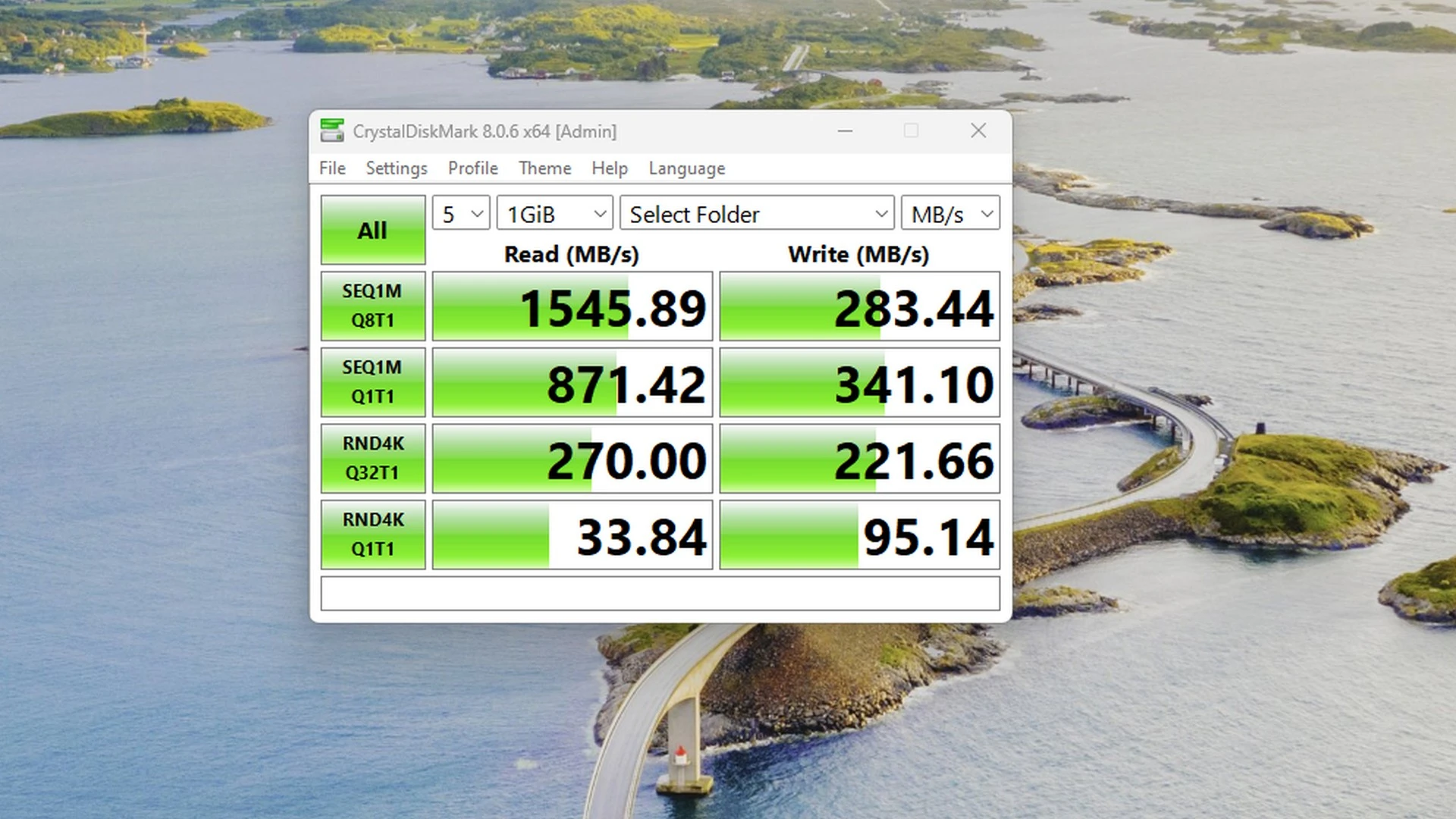The height and width of the screenshot is (819, 1456).
Task: Start the SEQ1M Q8T1 test
Action: [372, 306]
